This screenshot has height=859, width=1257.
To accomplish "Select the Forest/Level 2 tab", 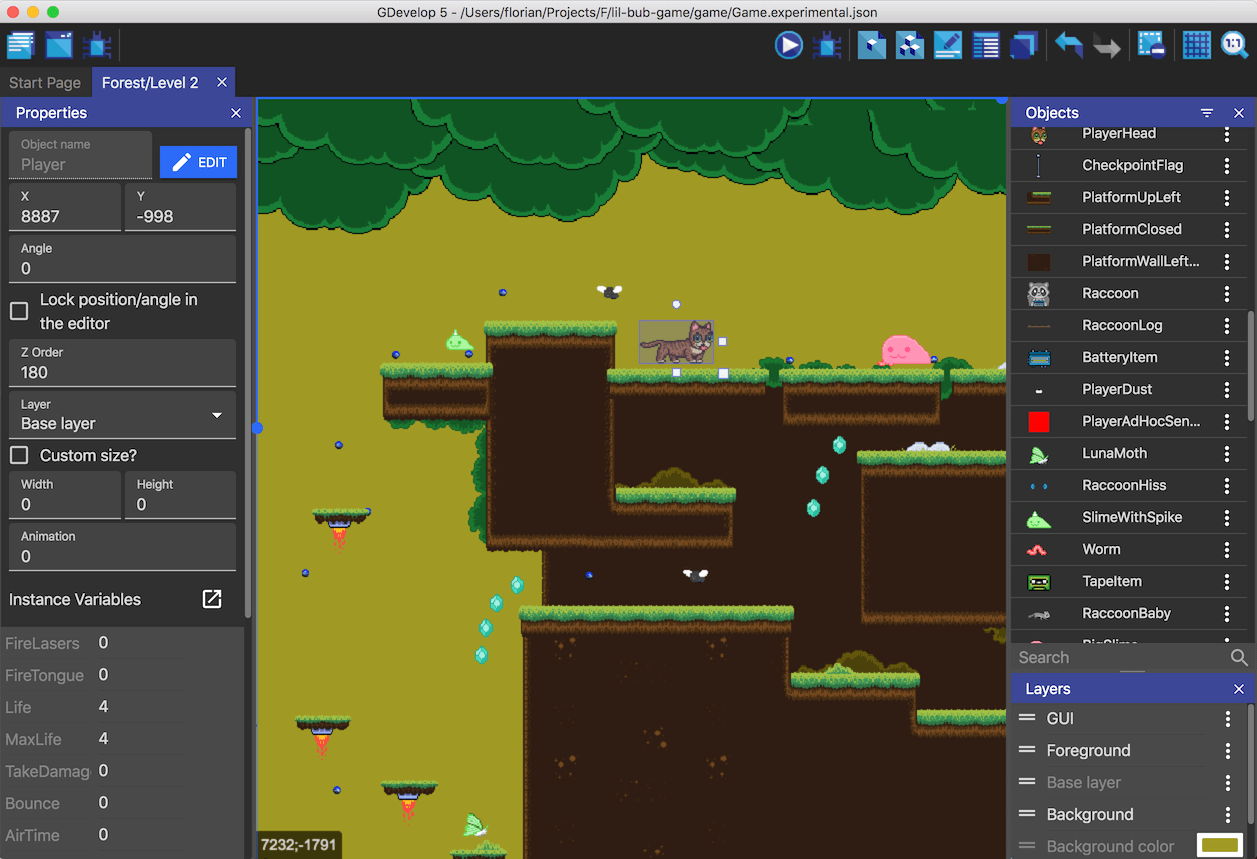I will 152,82.
